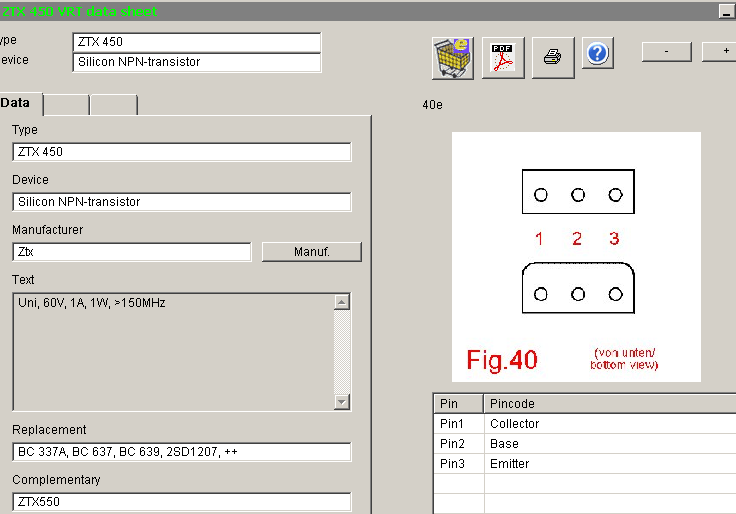Viewport: 736px width, 514px height.
Task: Select the Collector cell
Action: tap(610, 424)
